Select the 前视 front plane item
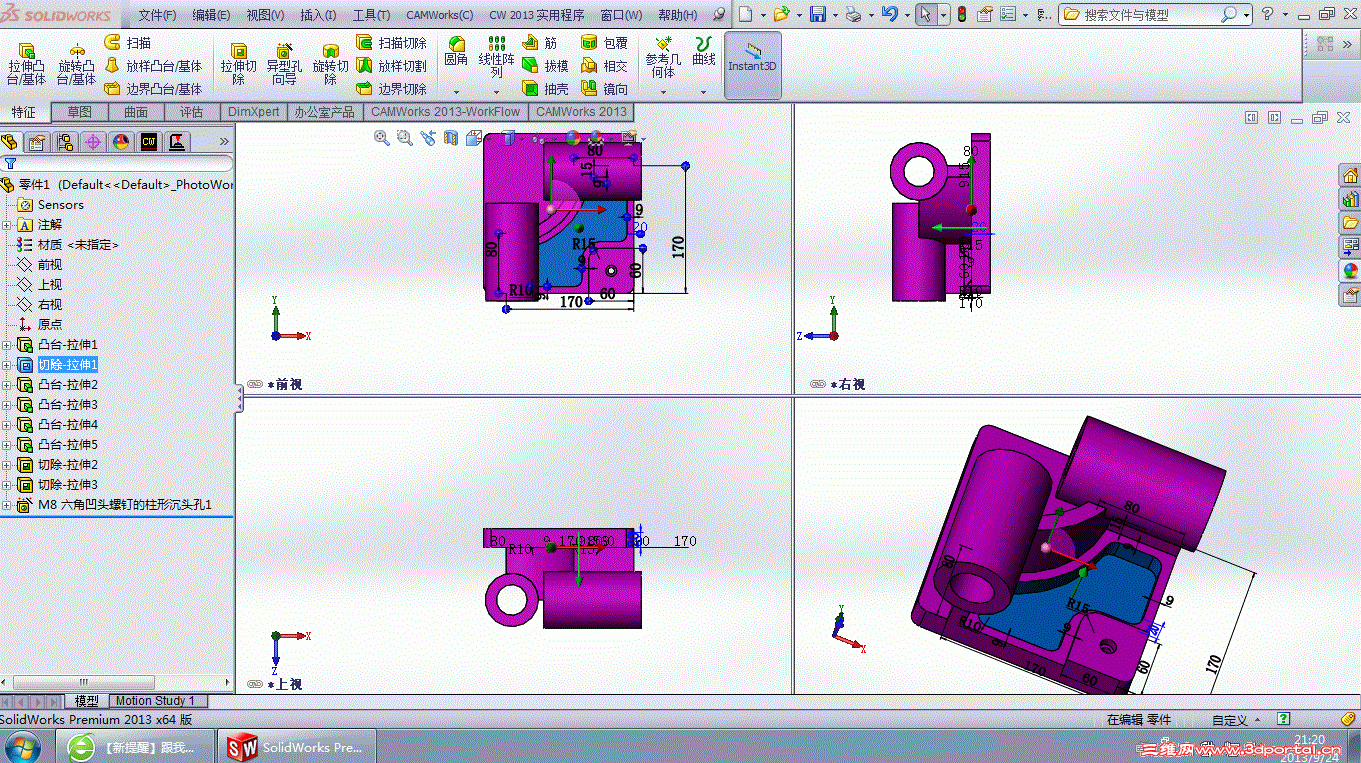1361x763 pixels. 50,265
